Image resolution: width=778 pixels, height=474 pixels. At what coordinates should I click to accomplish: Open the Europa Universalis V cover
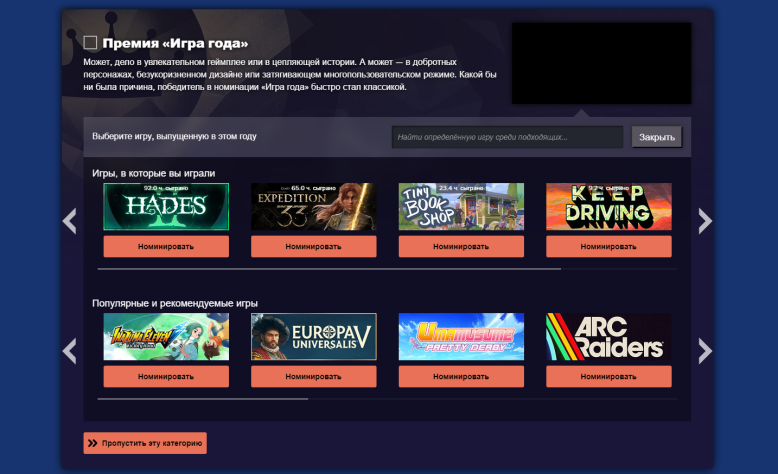[313, 337]
